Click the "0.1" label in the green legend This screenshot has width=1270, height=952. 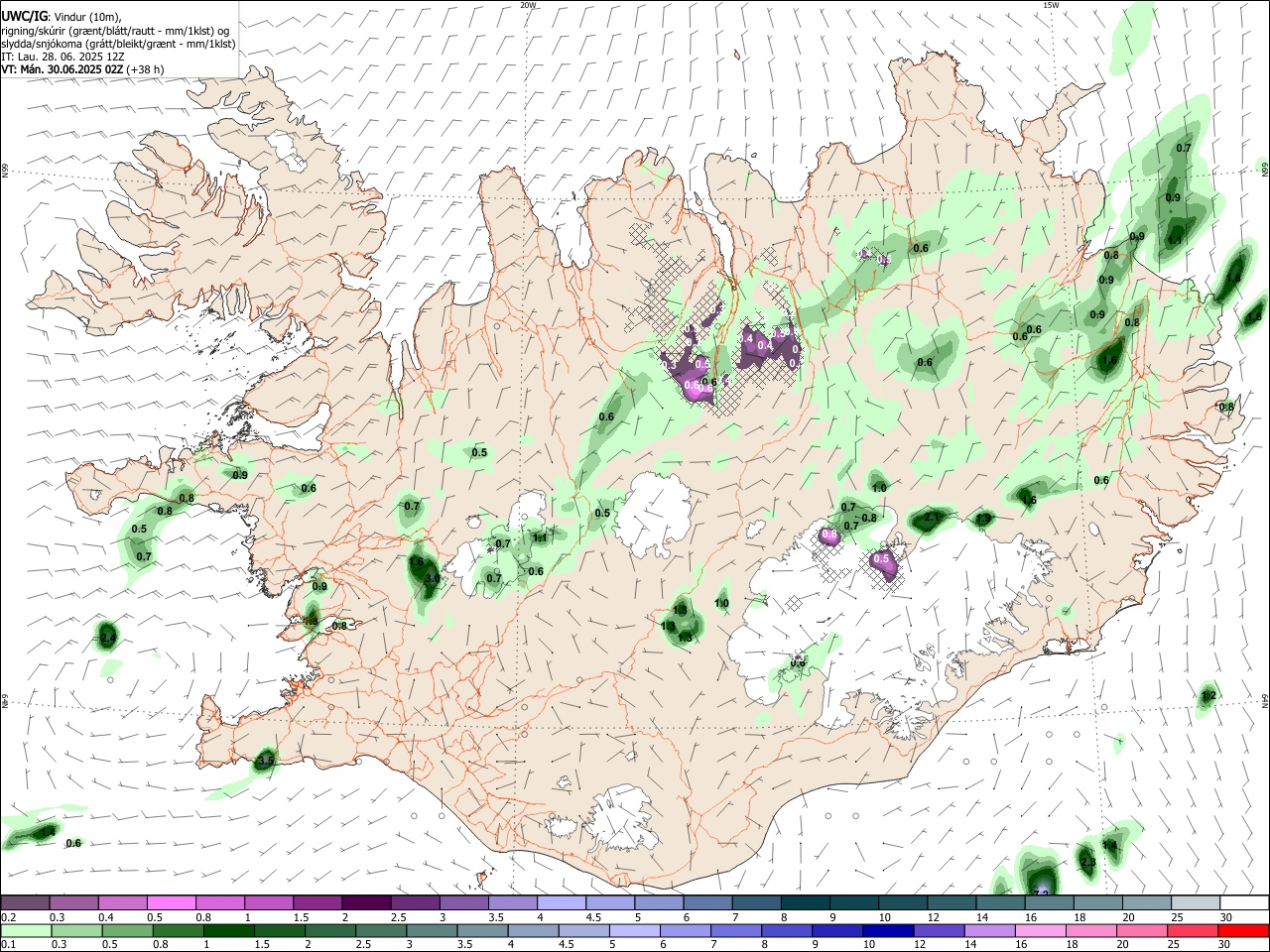click(9, 945)
